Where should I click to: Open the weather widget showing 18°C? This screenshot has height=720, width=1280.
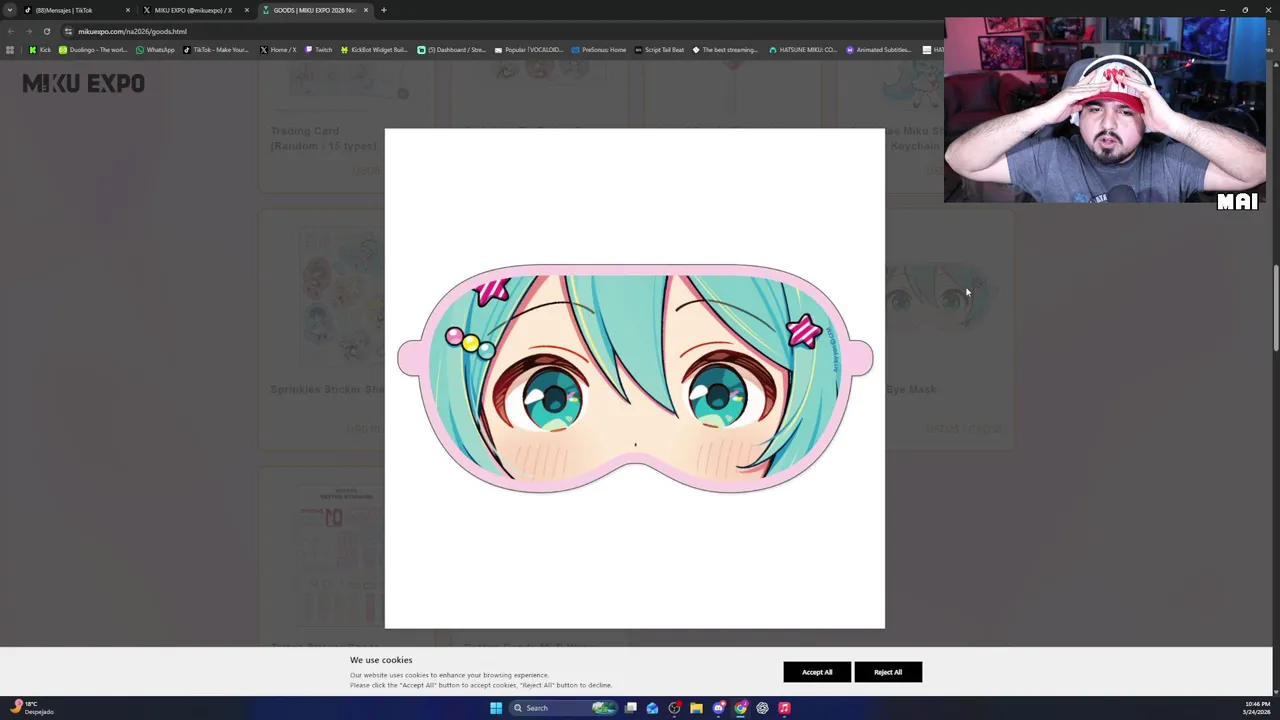click(32, 708)
